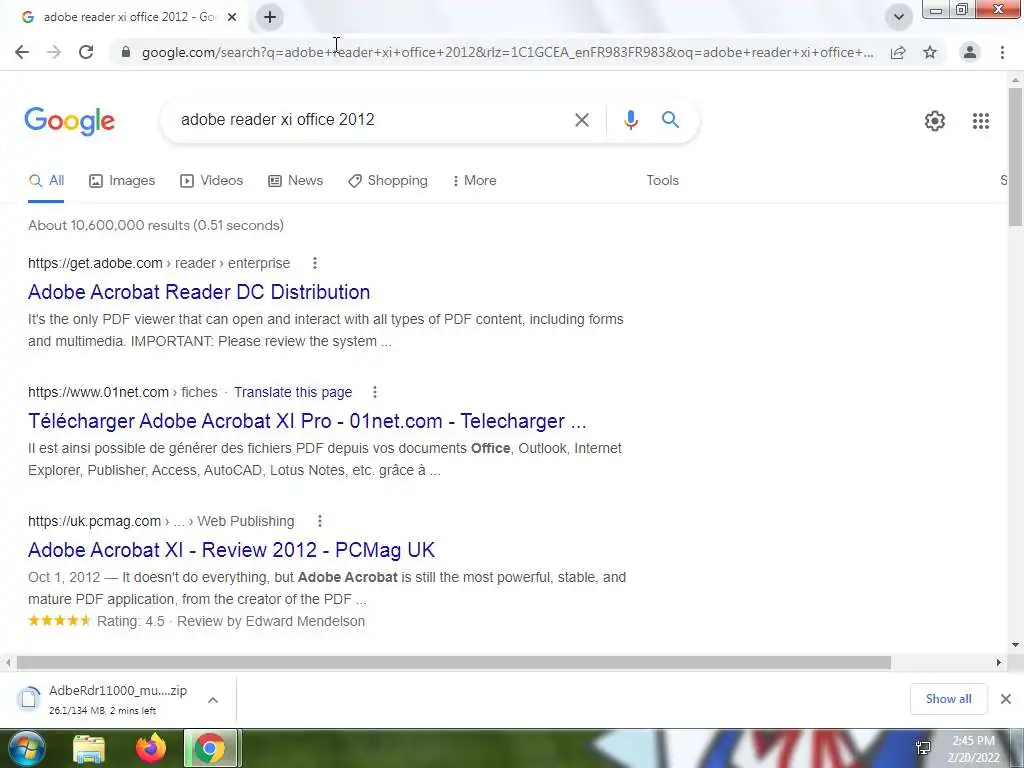Click the horizontal scrollbar thumb

click(x=453, y=663)
